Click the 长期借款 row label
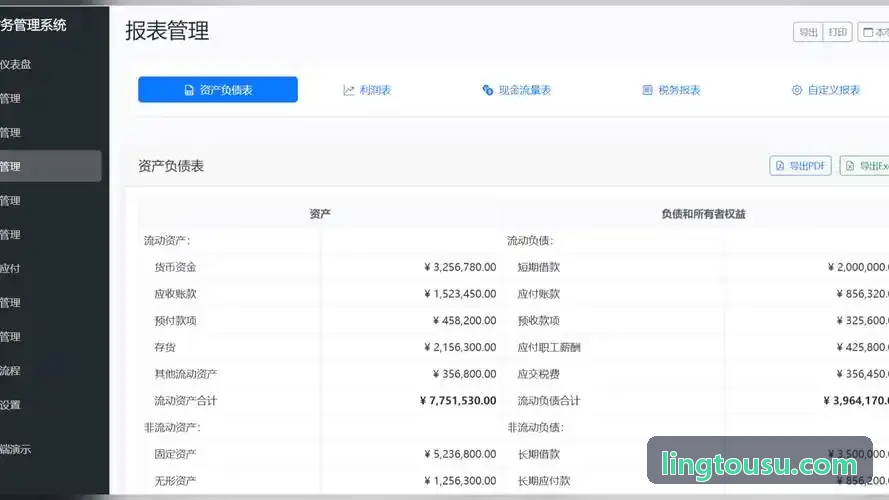889x500 pixels. 539,454
